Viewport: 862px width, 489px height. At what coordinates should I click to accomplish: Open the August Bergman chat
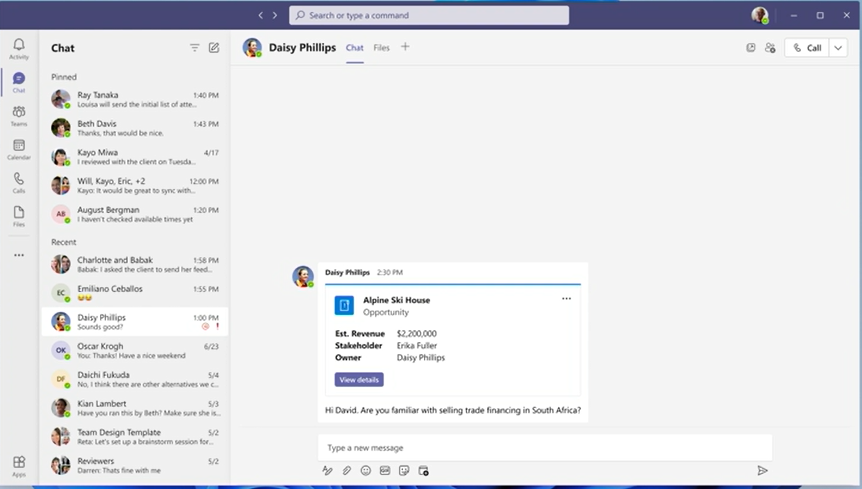tap(135, 214)
